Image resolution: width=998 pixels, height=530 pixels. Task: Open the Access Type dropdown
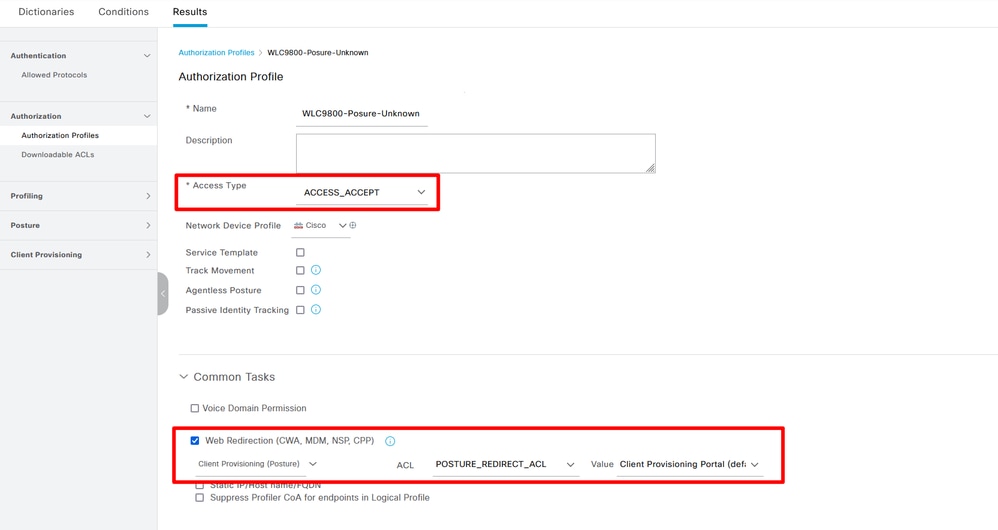tap(362, 192)
